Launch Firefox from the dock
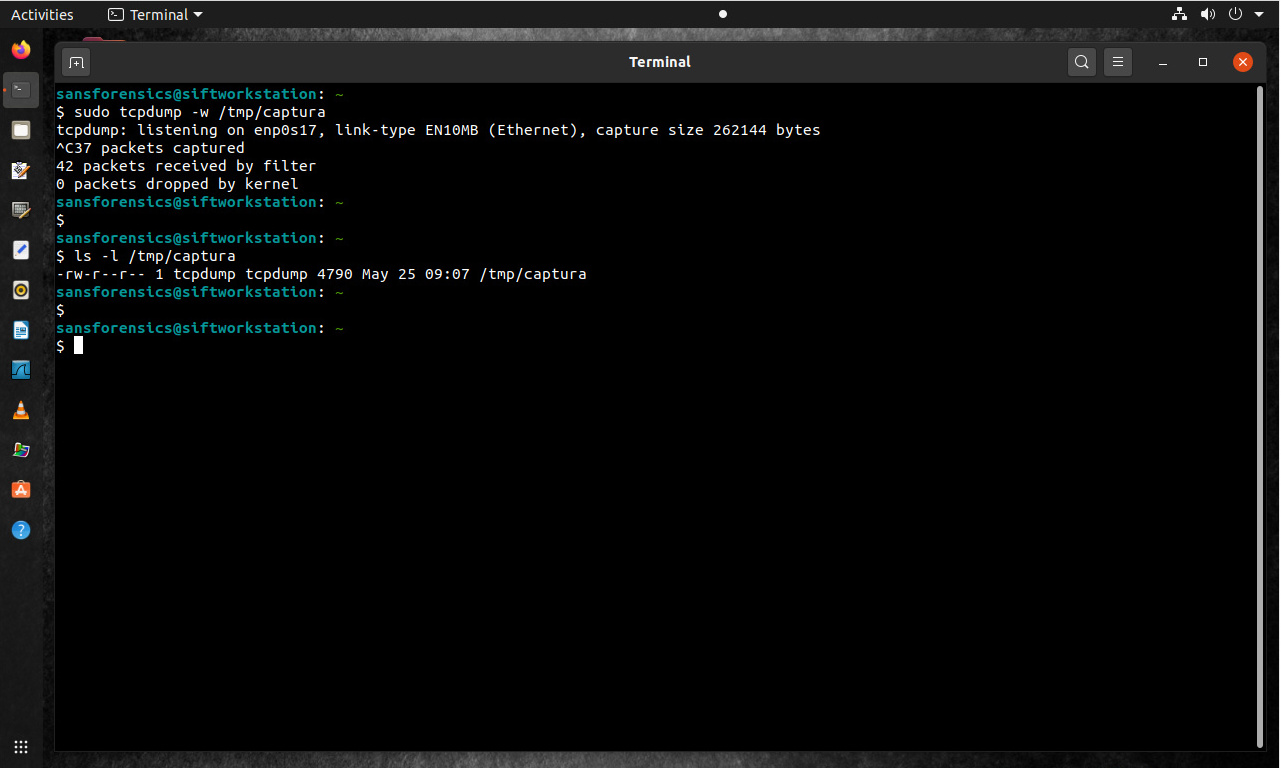Image resolution: width=1281 pixels, height=768 pixels. coord(21,50)
